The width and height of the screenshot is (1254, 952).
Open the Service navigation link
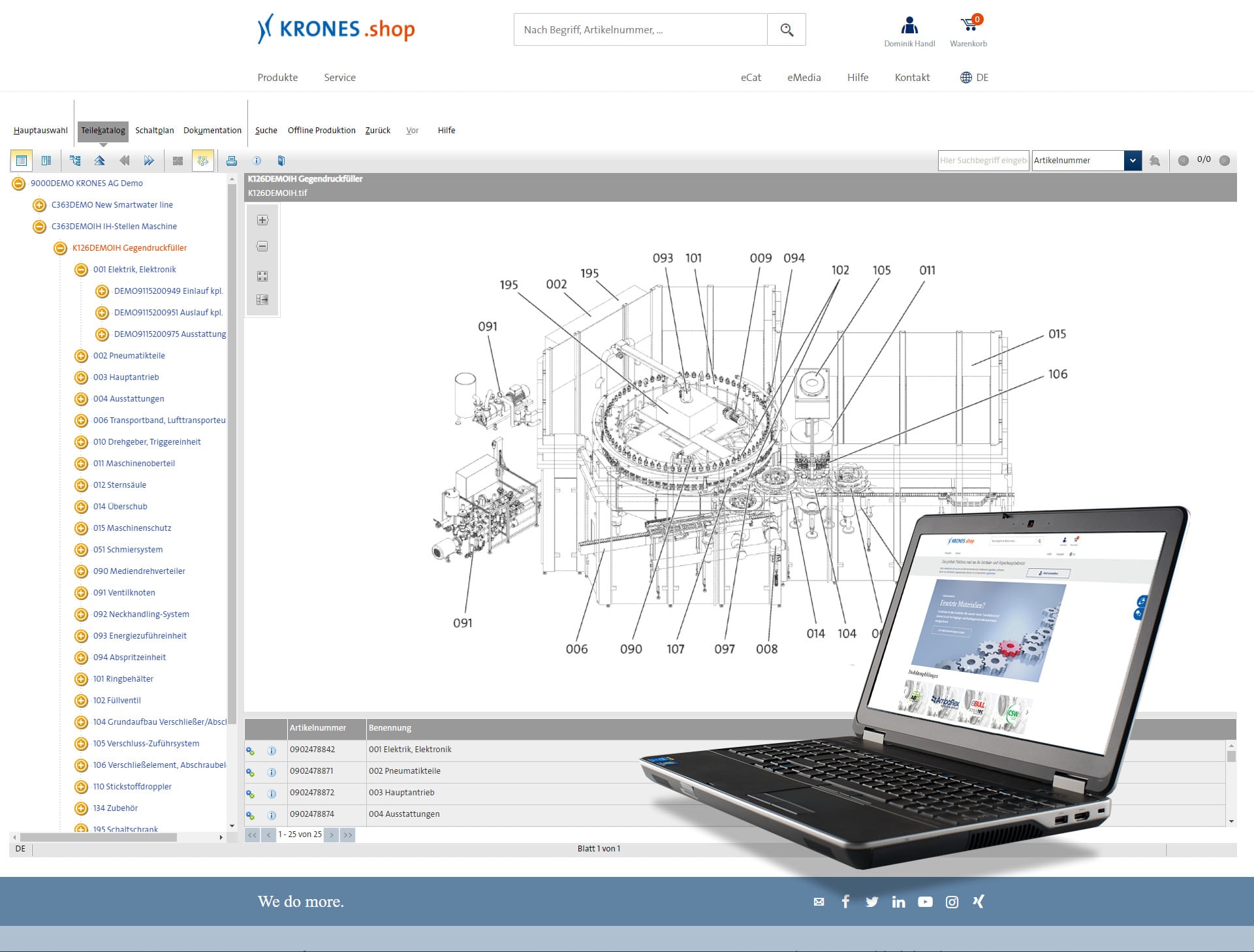pos(339,77)
